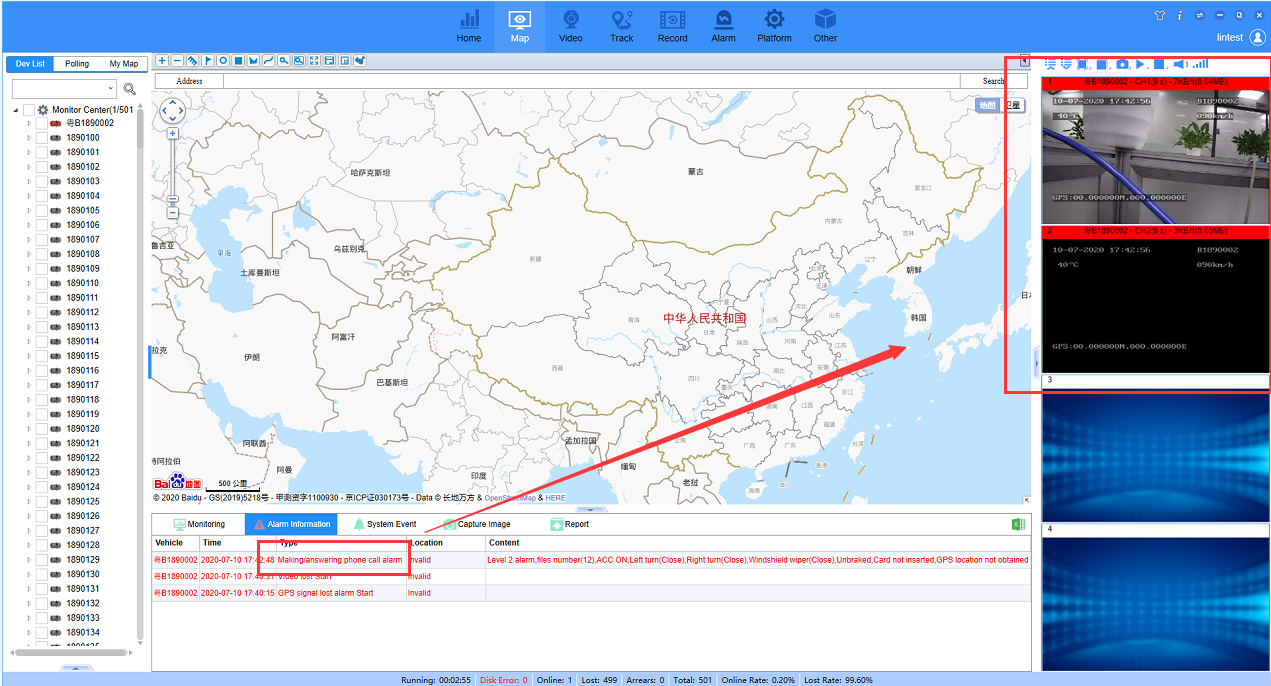1271x686 pixels.
Task: Check the box for vehicle 1890110
Action: coord(41,283)
